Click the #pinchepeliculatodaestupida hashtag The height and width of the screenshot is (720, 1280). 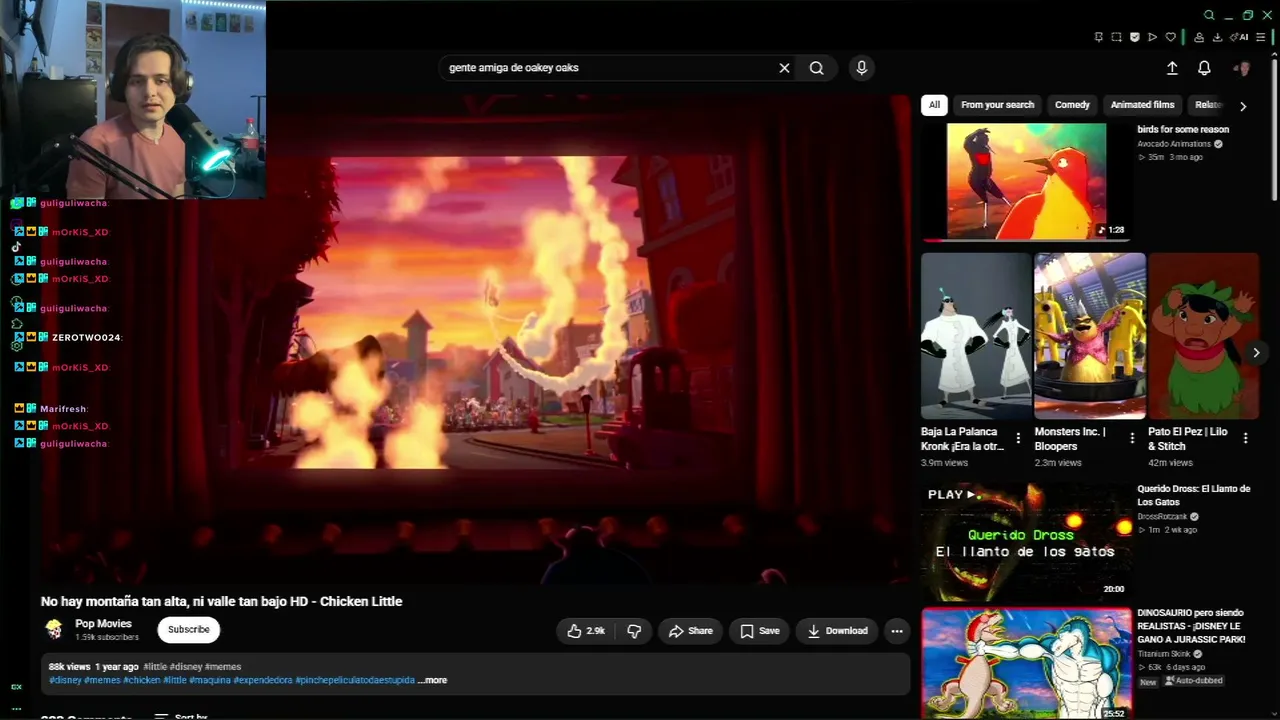coord(355,680)
